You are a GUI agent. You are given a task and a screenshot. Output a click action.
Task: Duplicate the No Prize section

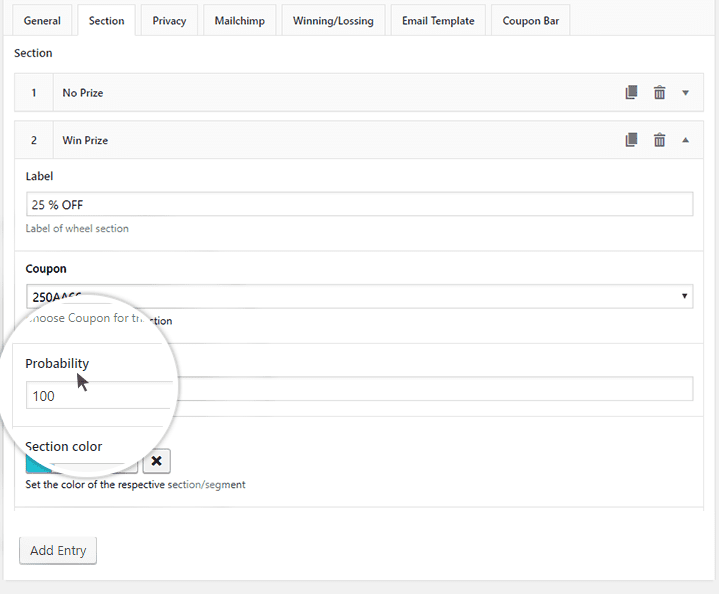631,93
